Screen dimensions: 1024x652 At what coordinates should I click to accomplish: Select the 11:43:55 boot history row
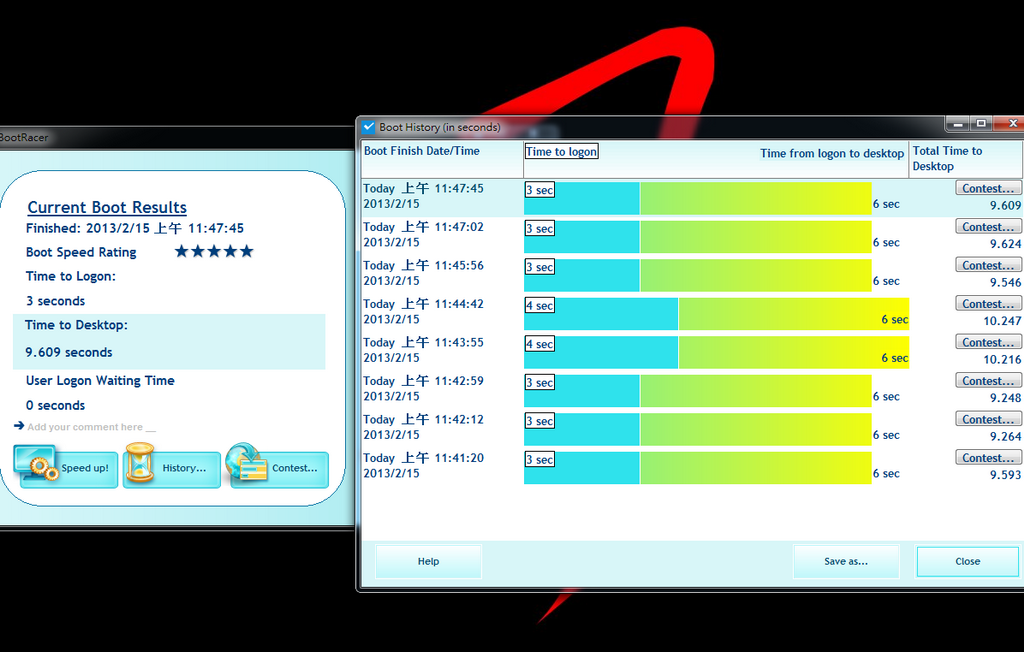(692, 351)
